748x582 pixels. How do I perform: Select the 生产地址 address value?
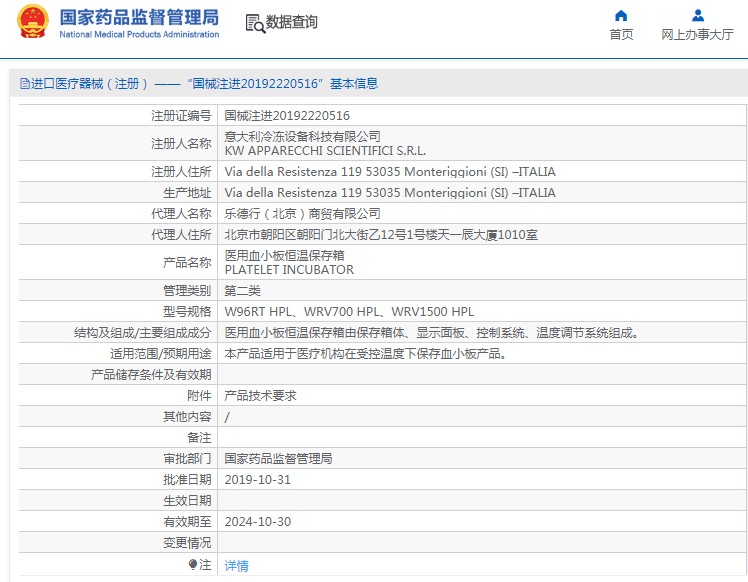click(390, 193)
